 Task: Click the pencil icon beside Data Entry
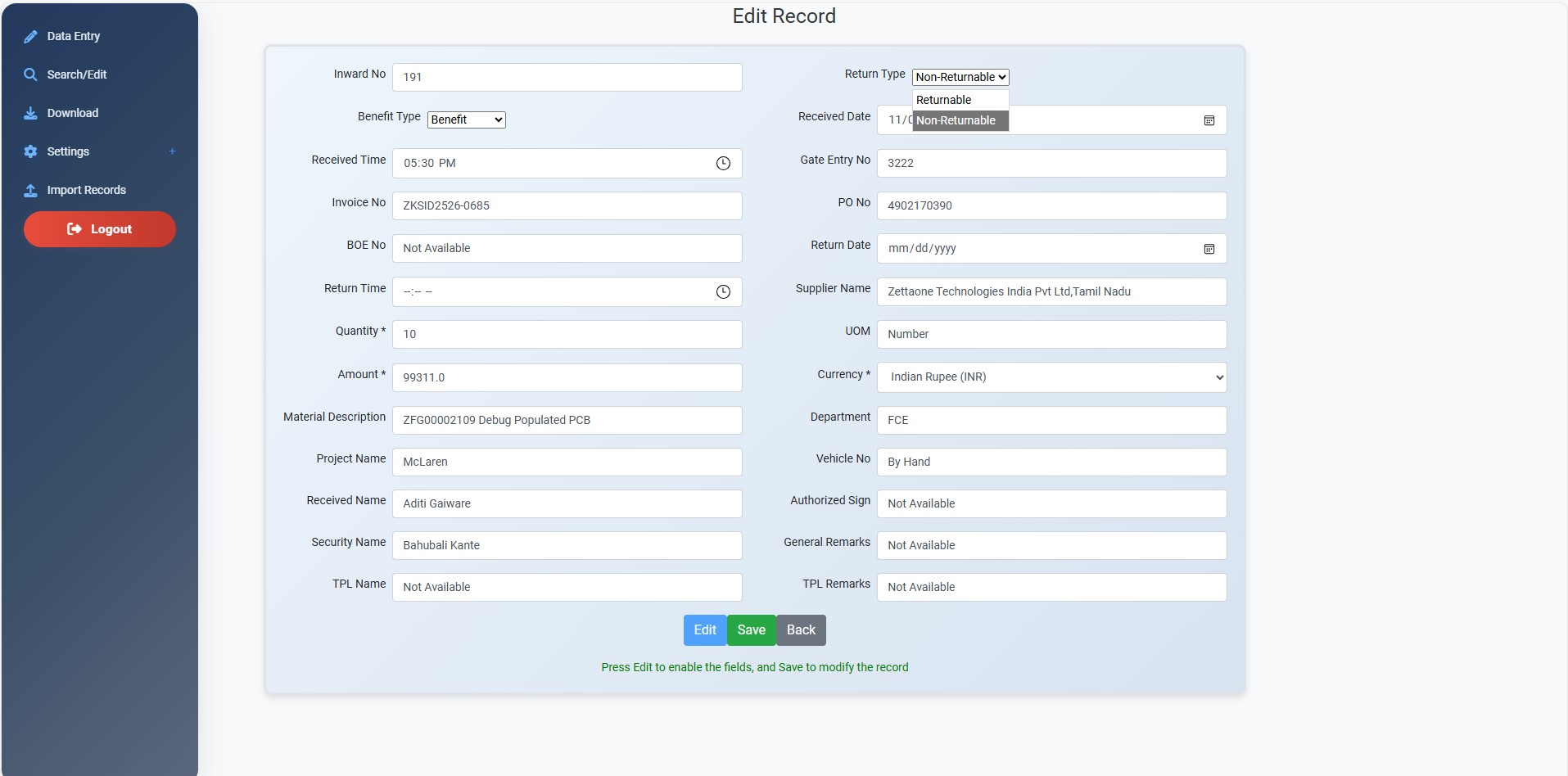(x=30, y=37)
